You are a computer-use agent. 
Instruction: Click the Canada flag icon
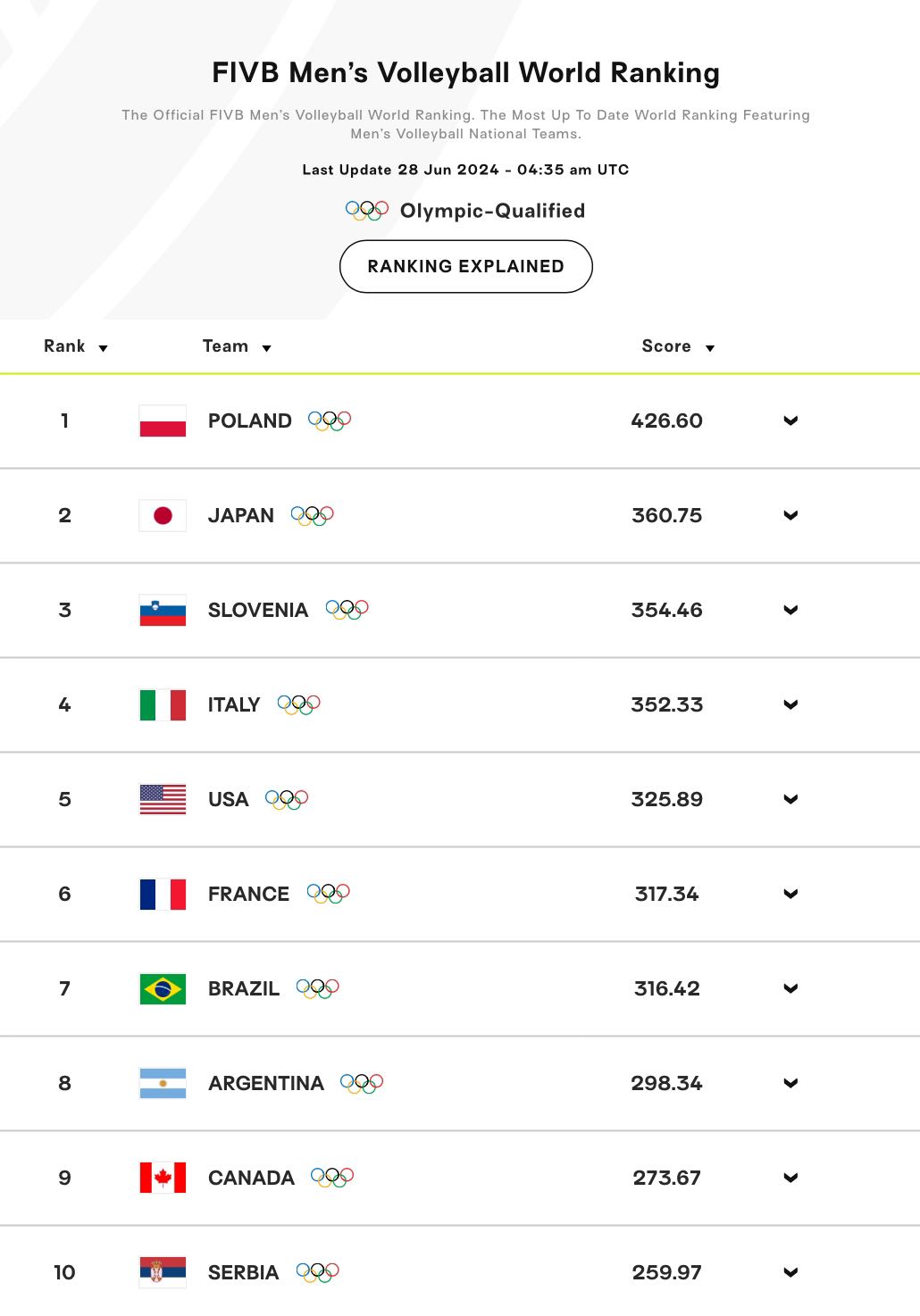coord(163,1179)
